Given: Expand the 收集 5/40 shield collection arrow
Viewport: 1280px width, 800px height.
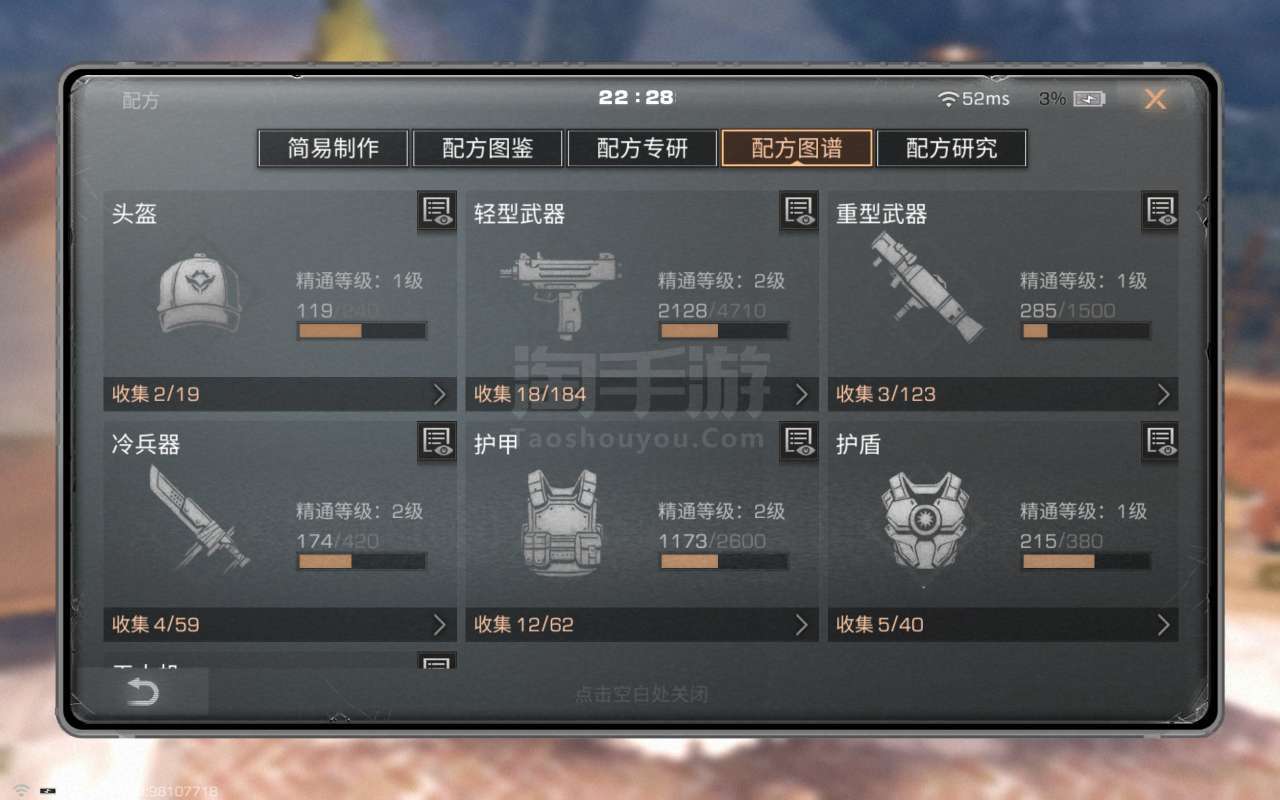Looking at the screenshot, I should click(x=1163, y=624).
